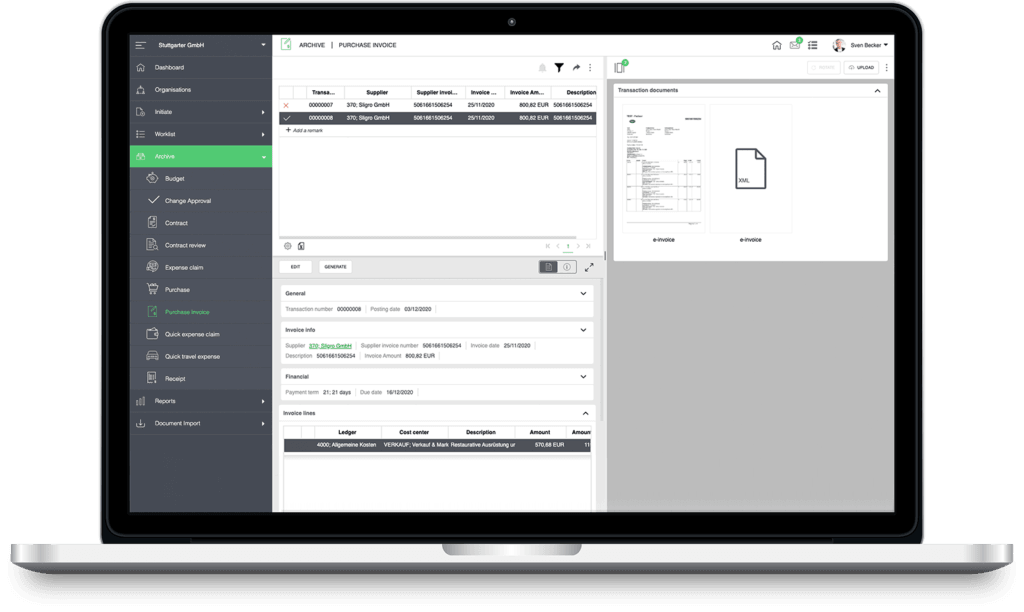The image size is (1024, 612).
Task: Expand the Reports menu in the sidebar
Action: click(200, 401)
